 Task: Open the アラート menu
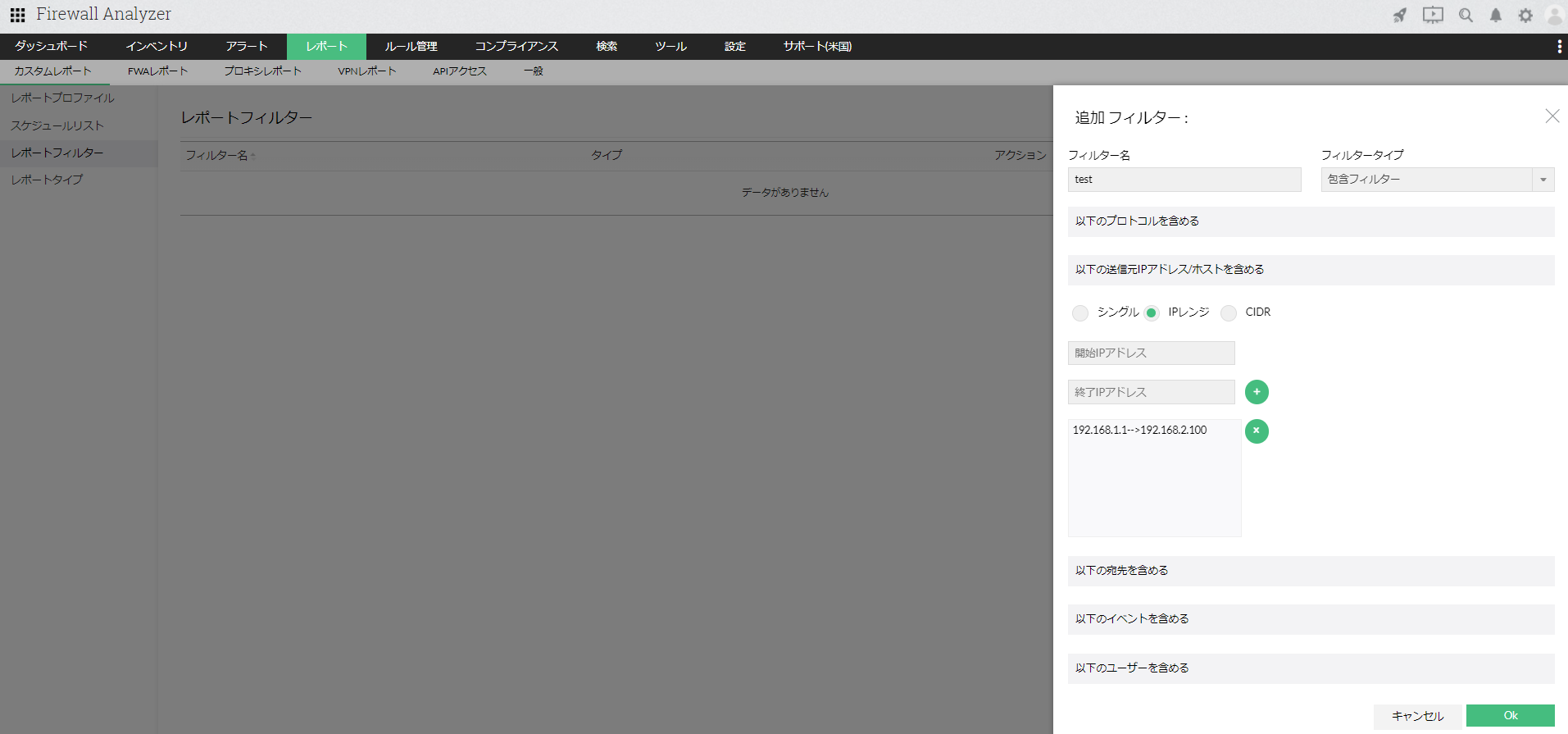pyautogui.click(x=247, y=47)
